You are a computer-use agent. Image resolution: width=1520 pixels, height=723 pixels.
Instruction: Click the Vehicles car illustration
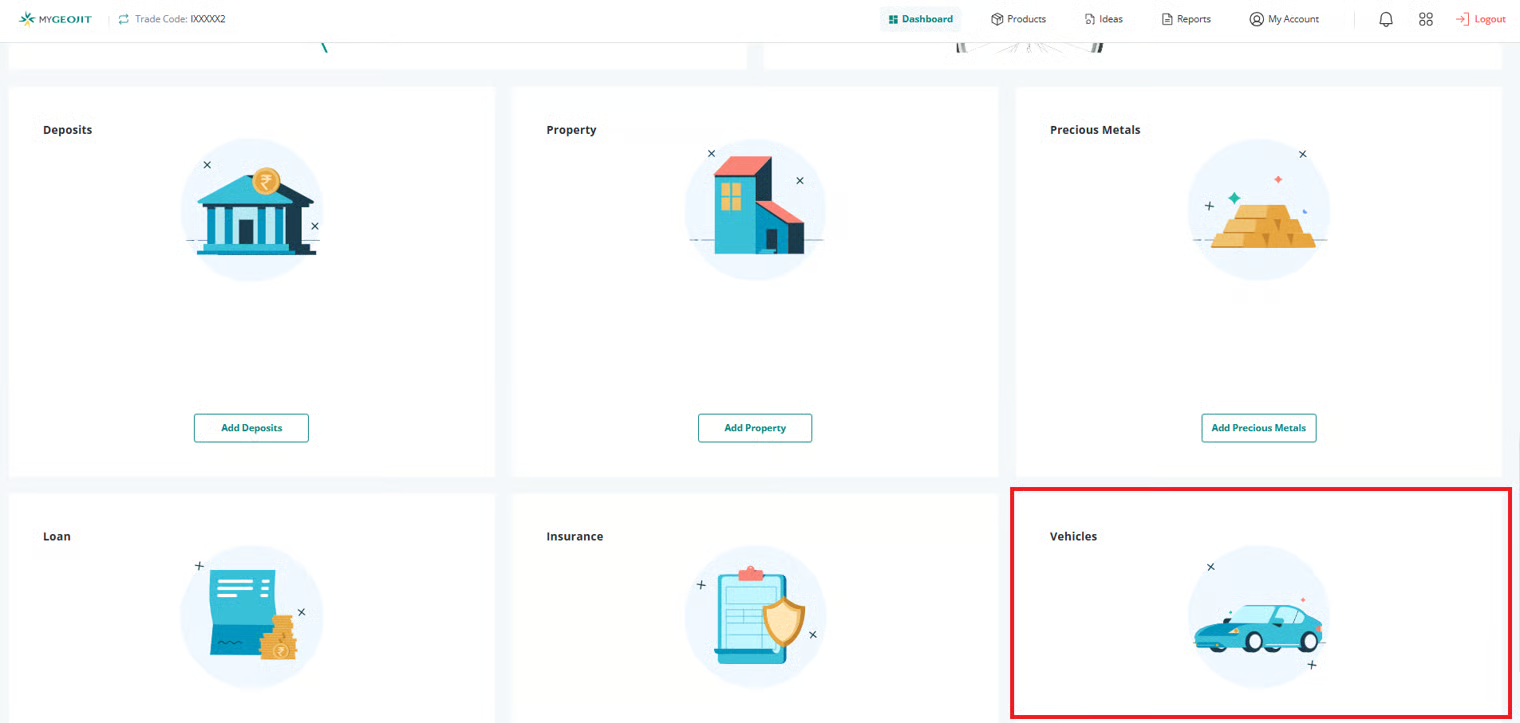(1258, 628)
